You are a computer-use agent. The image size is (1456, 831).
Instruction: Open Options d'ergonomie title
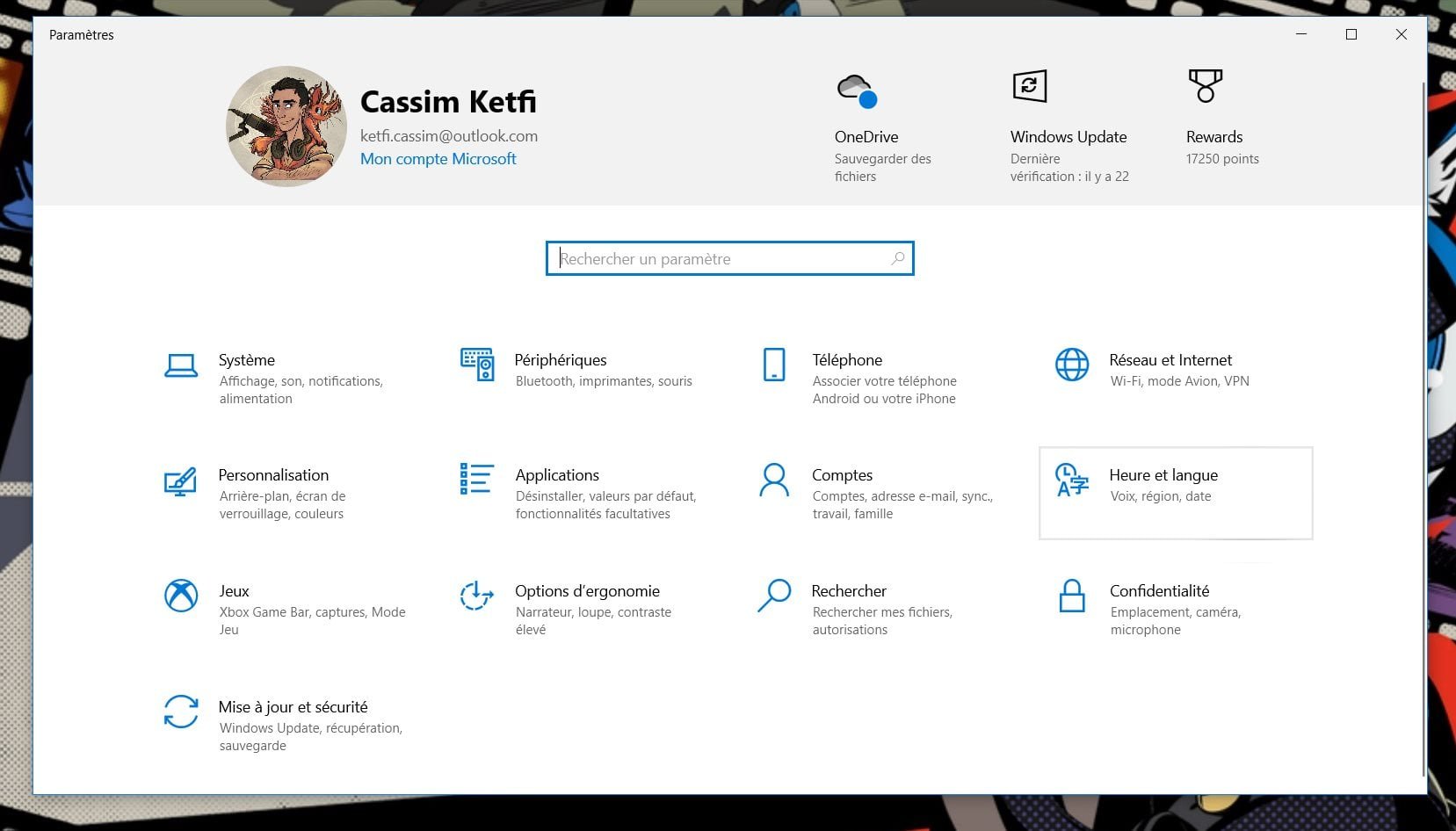[587, 591]
